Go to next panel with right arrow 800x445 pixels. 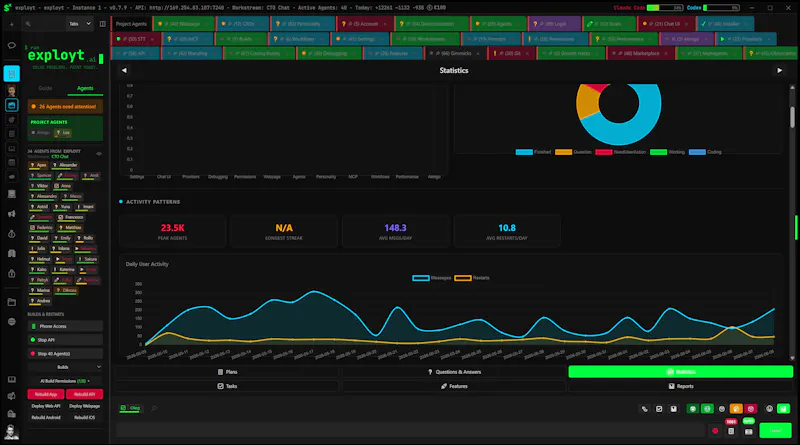780,70
